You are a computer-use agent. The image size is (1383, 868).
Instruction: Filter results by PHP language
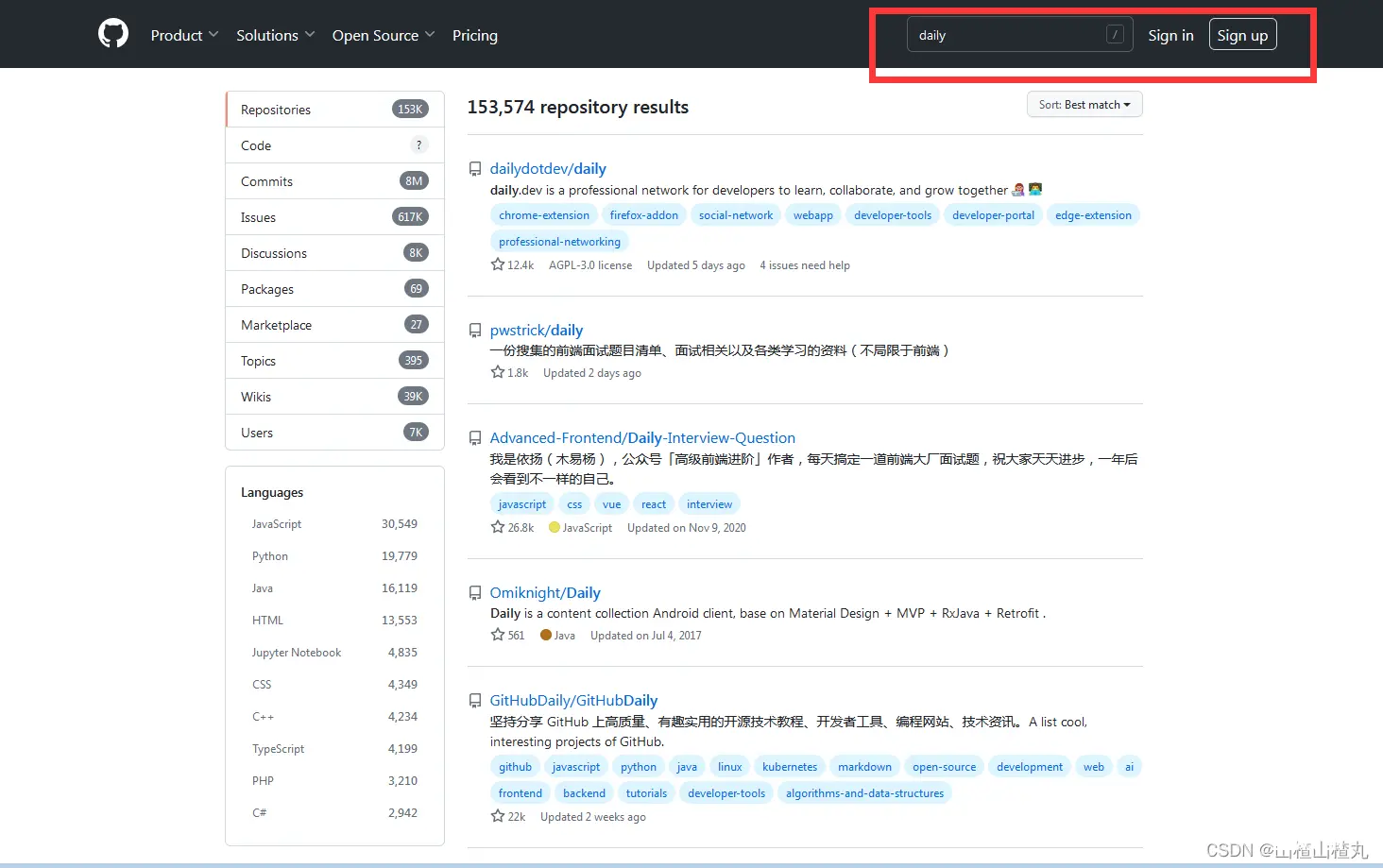coord(334,781)
